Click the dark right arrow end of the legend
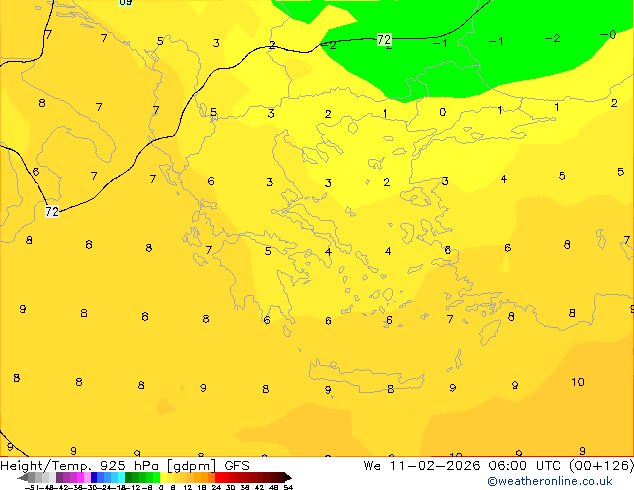 pyautogui.click(x=288, y=478)
